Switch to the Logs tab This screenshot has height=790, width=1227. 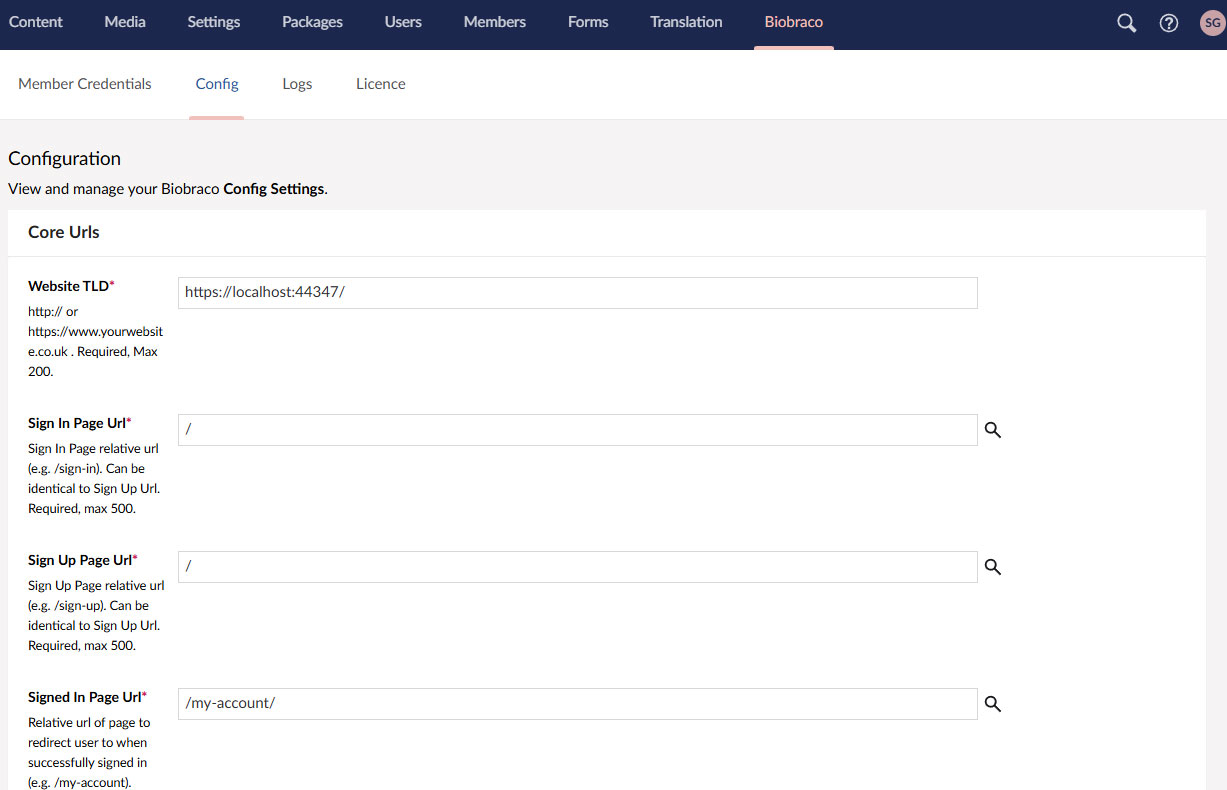point(297,84)
